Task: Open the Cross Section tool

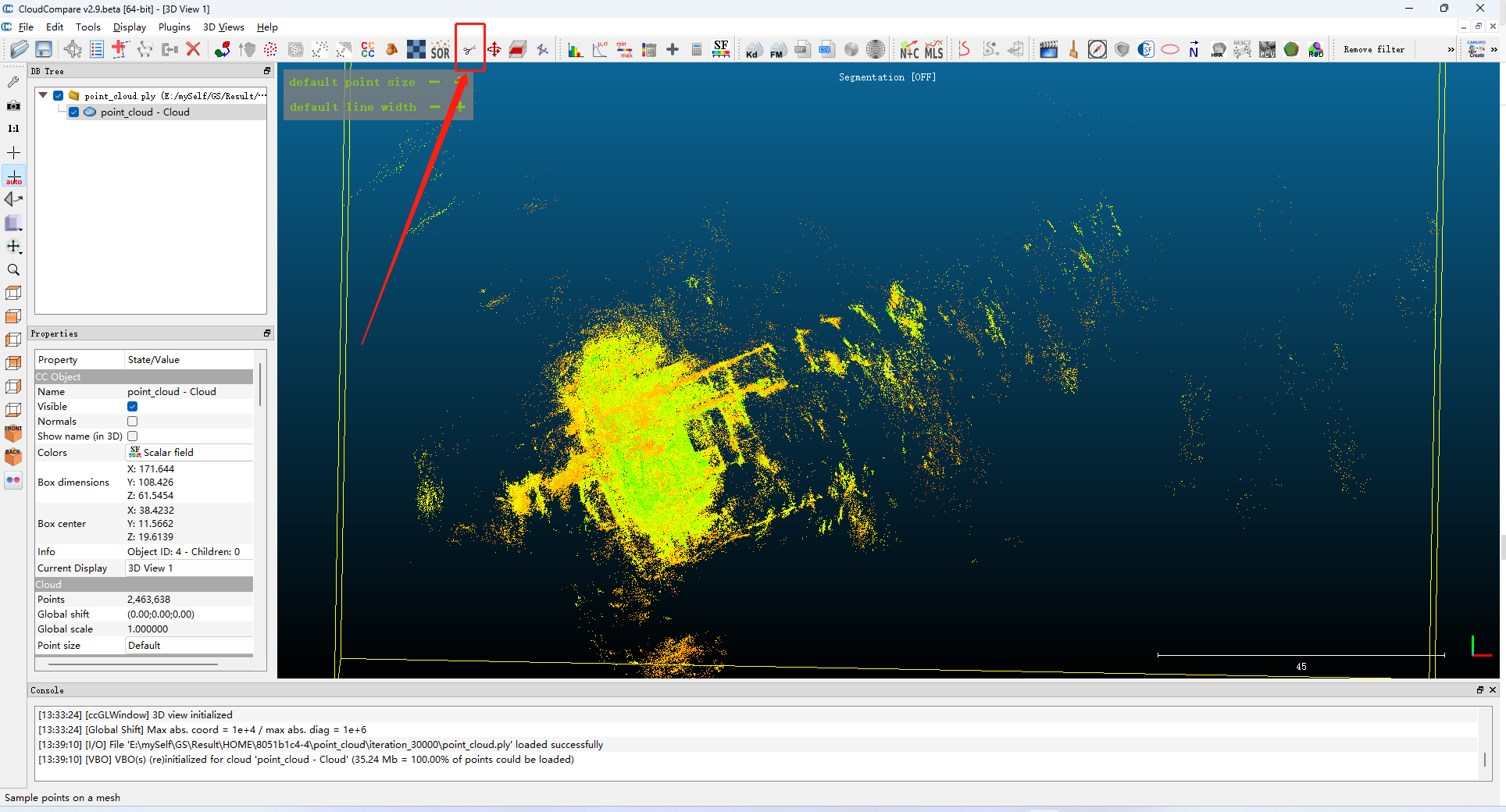Action: [x=517, y=50]
